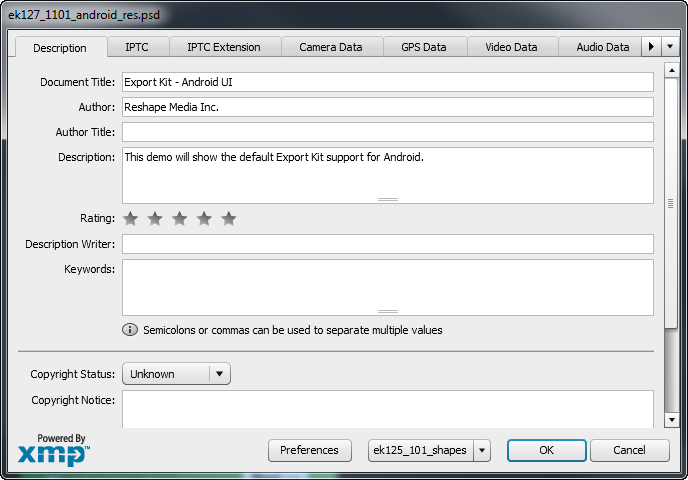Set rating to two stars
Viewport: 688px width, 480px height.
point(155,219)
